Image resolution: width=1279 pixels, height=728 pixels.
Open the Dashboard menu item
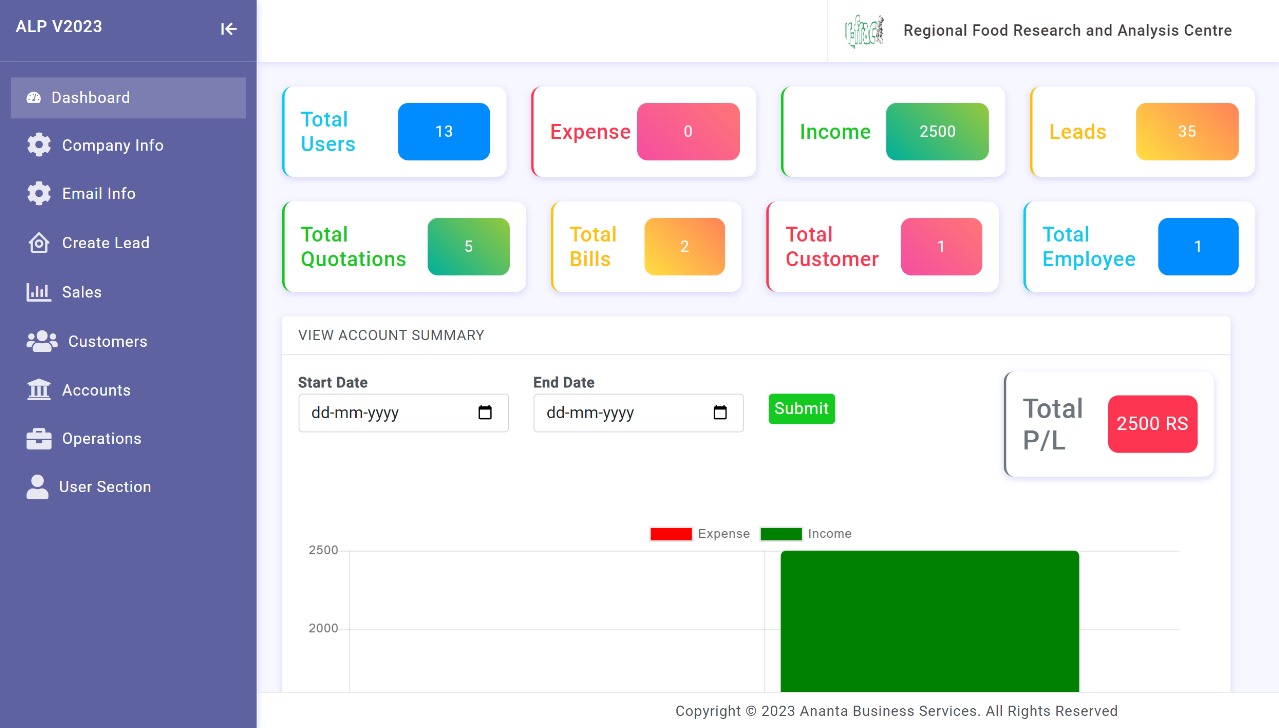click(128, 98)
